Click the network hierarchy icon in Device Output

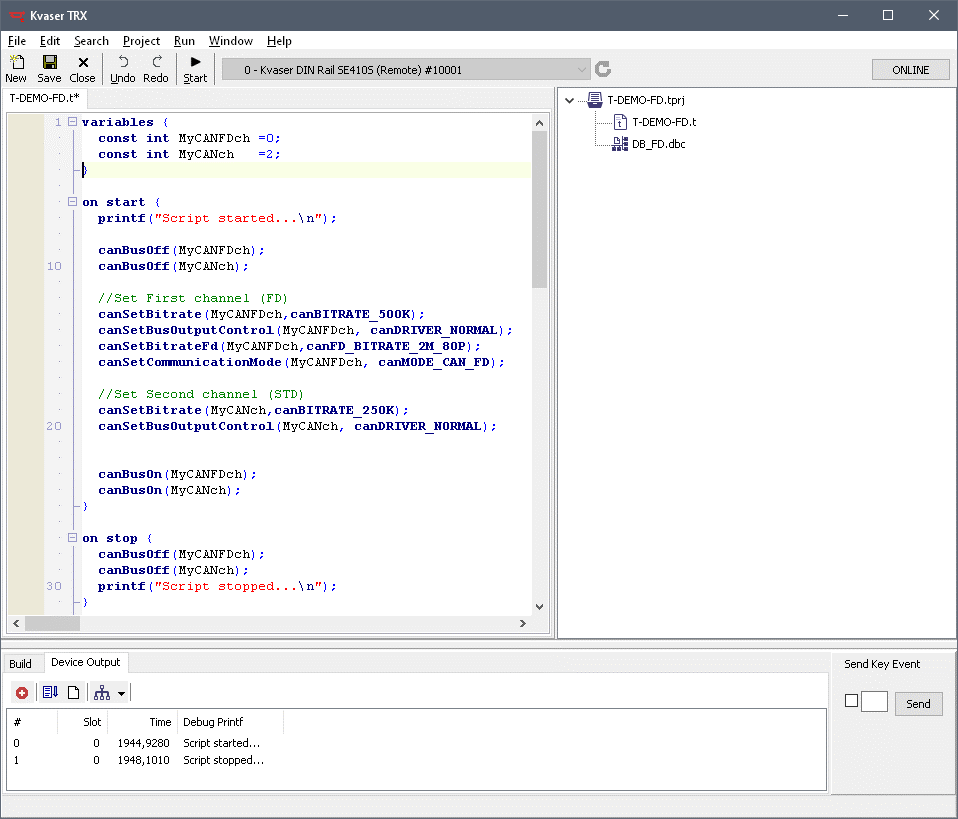click(x=102, y=692)
